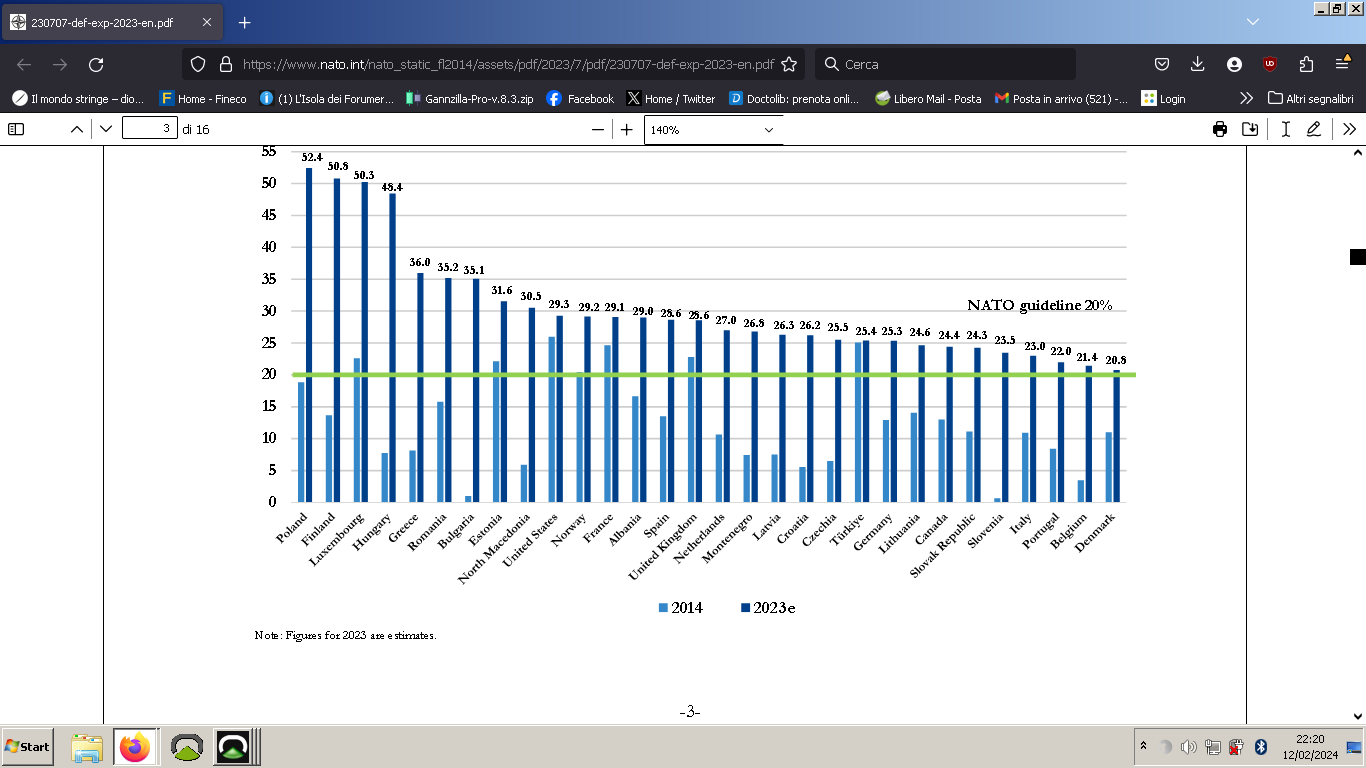Open network connection tray icon
The height and width of the screenshot is (768, 1366).
point(1212,747)
